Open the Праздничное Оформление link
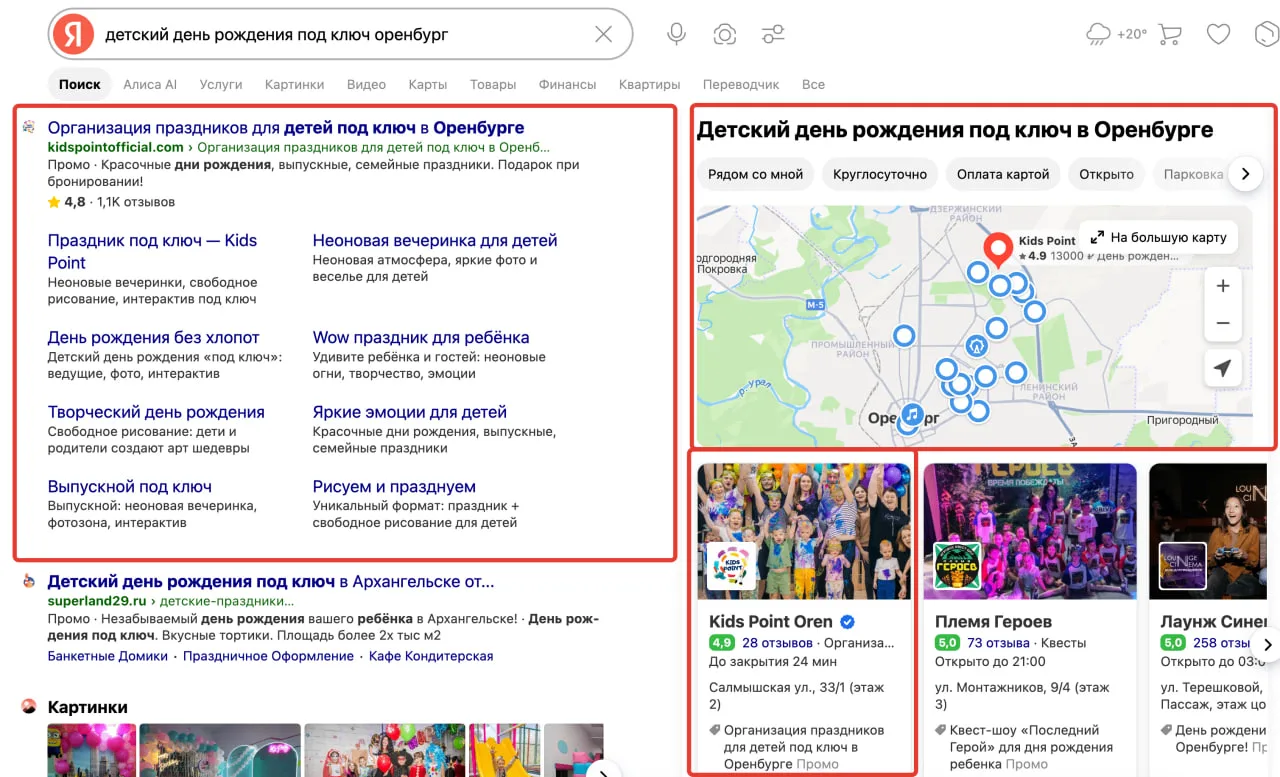Image resolution: width=1280 pixels, height=777 pixels. [x=268, y=656]
